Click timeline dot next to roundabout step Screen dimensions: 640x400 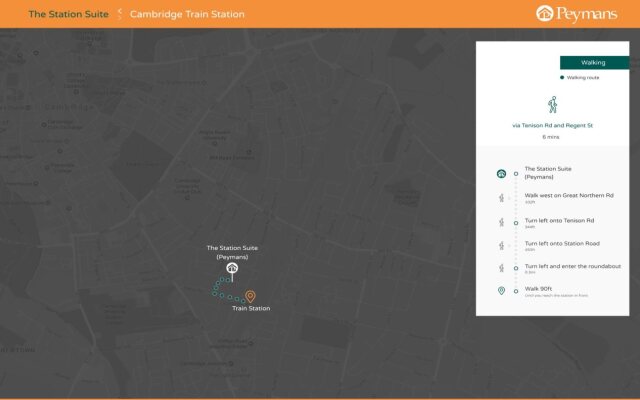516,268
